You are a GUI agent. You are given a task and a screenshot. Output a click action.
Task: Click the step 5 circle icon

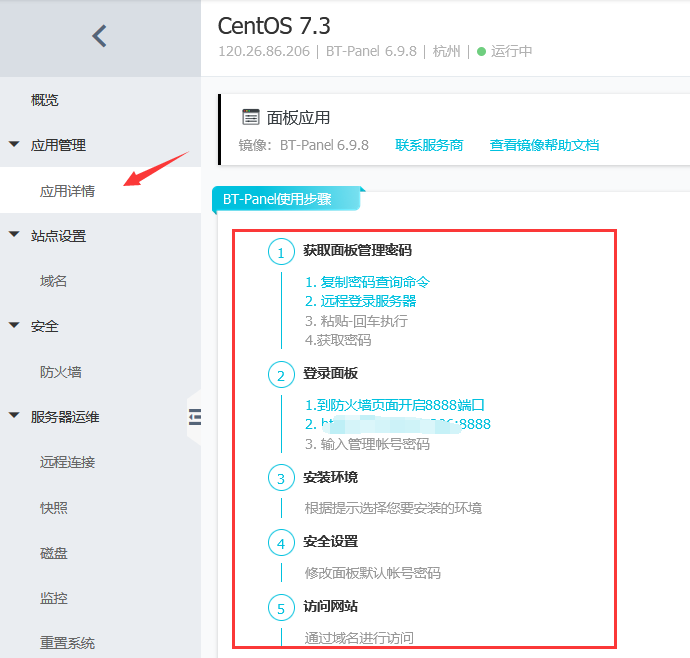[x=281, y=607]
